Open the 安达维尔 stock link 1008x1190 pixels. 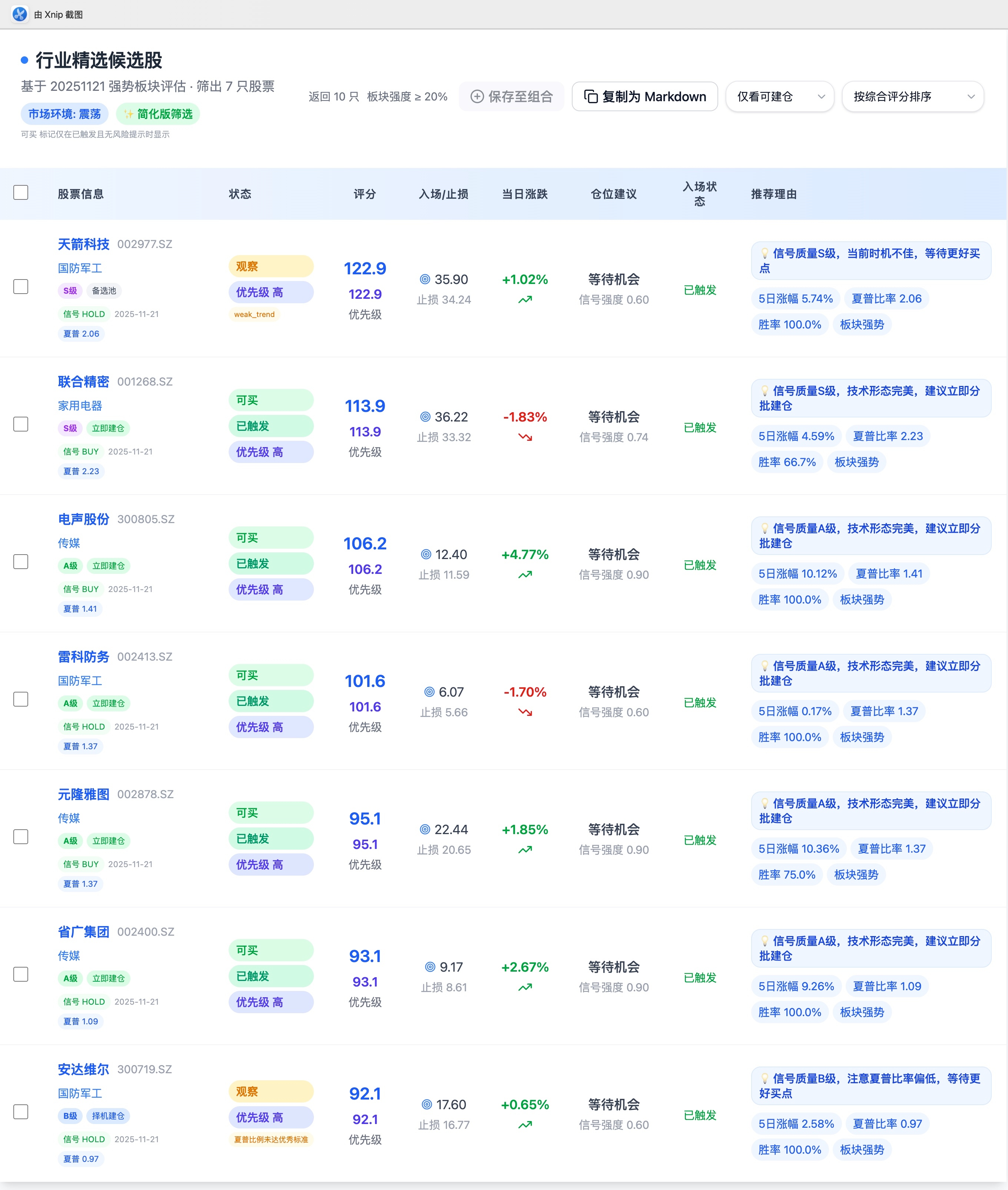pos(83,1070)
